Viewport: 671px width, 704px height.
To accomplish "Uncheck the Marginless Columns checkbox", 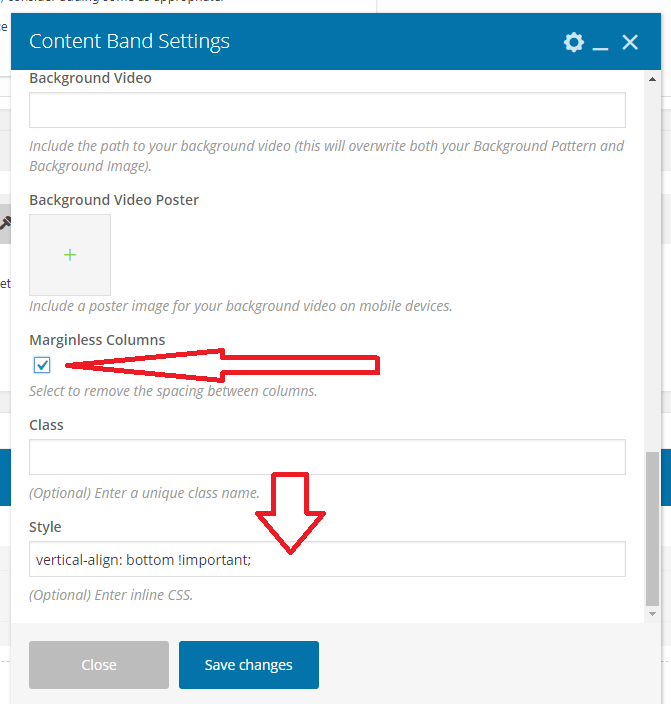I will 42,365.
